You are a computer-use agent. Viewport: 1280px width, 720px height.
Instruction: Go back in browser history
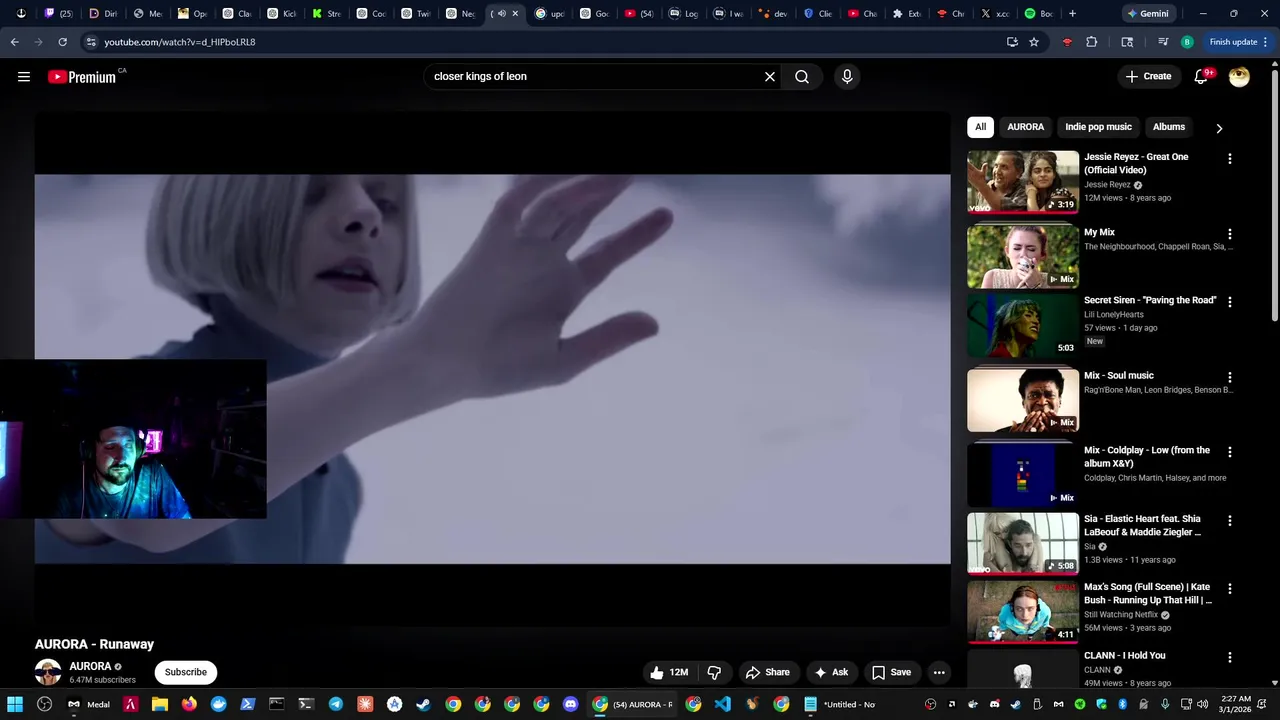(x=14, y=42)
